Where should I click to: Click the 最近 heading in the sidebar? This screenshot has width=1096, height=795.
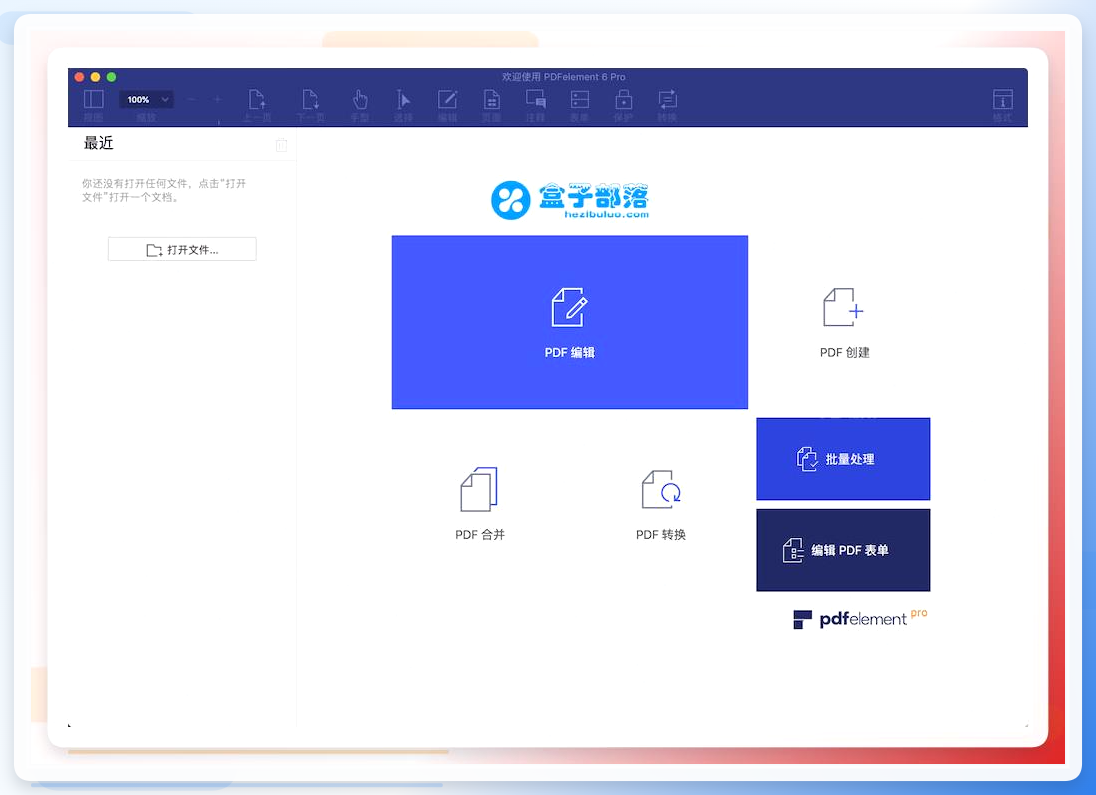[x=99, y=143]
